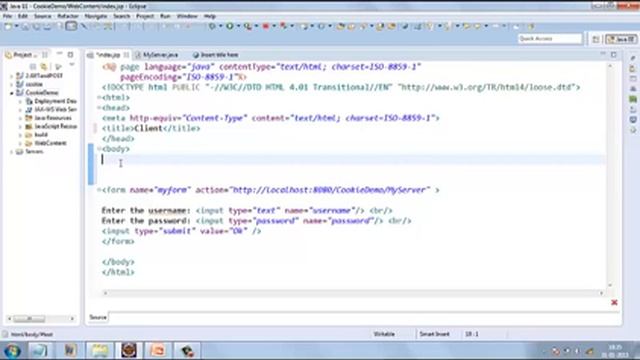This screenshot has height=360, width=640.
Task: Click the Writable status bar entry
Action: coord(384,334)
